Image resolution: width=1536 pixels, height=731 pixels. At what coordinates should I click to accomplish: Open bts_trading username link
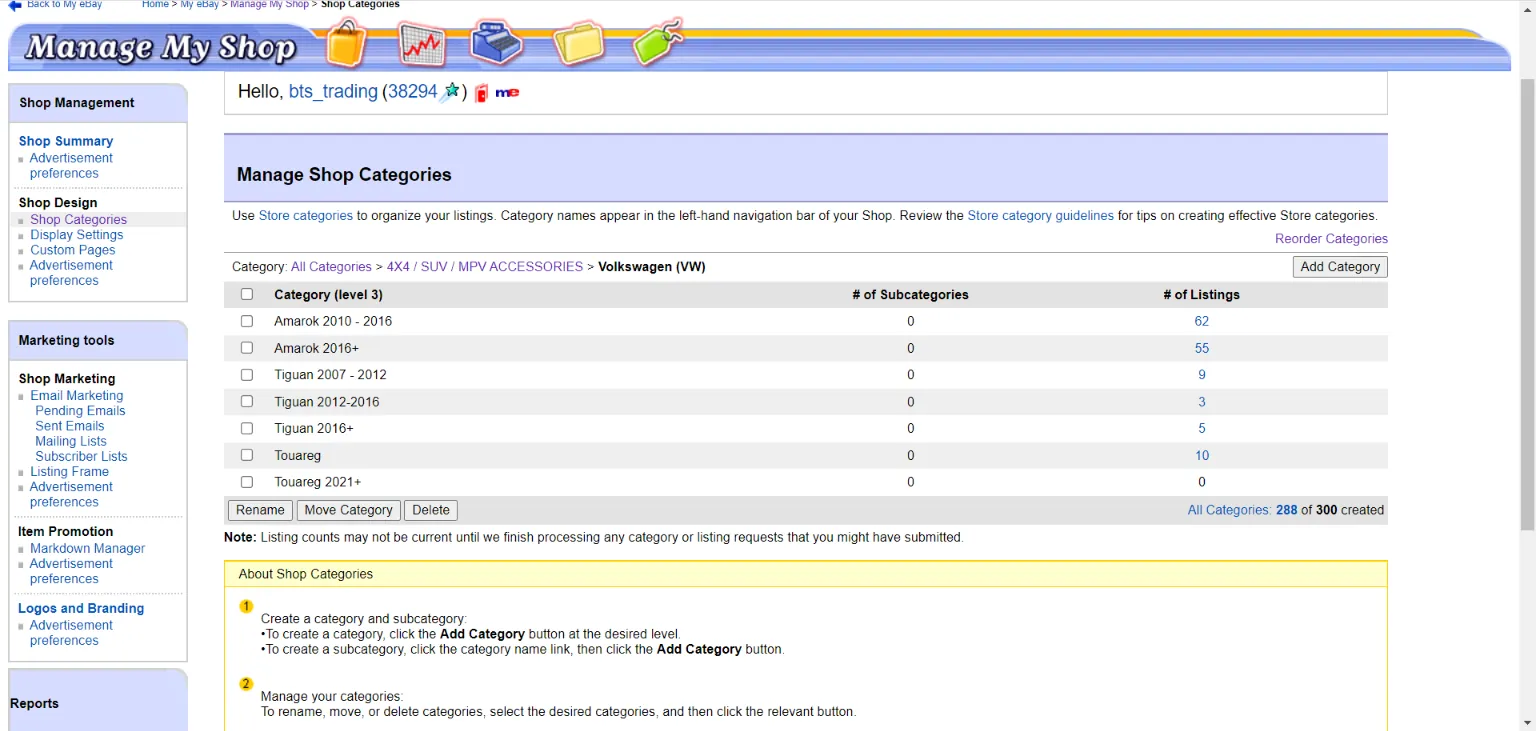[333, 92]
